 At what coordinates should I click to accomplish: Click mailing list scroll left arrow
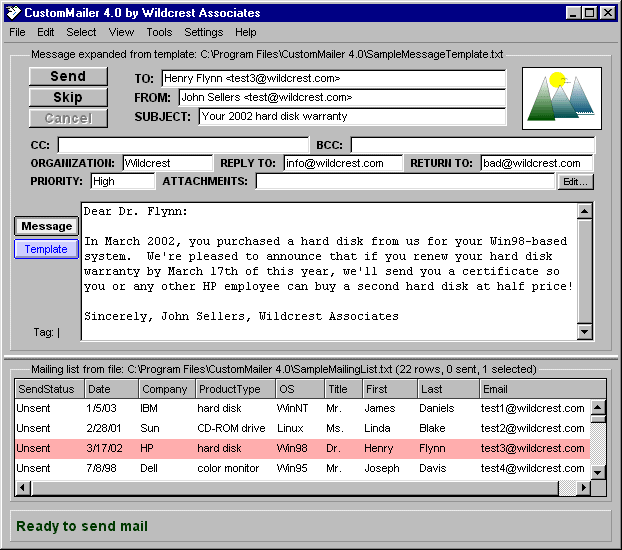(23, 488)
